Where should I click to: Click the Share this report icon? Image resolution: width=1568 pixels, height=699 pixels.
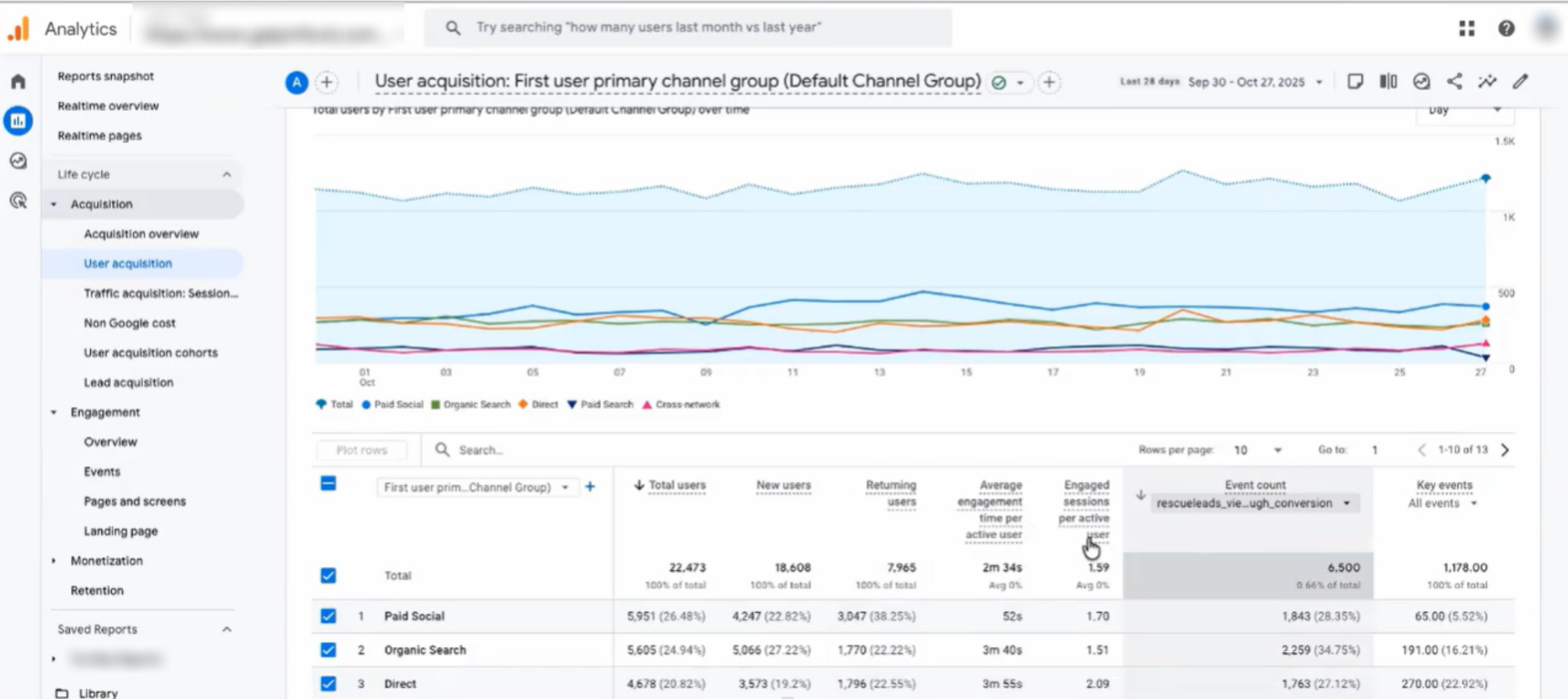(1454, 82)
